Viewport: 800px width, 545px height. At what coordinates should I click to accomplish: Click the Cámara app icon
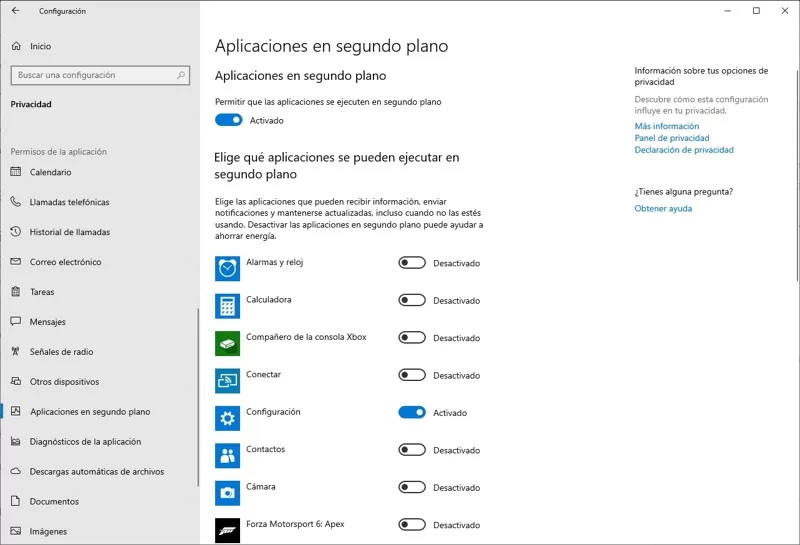pos(227,492)
